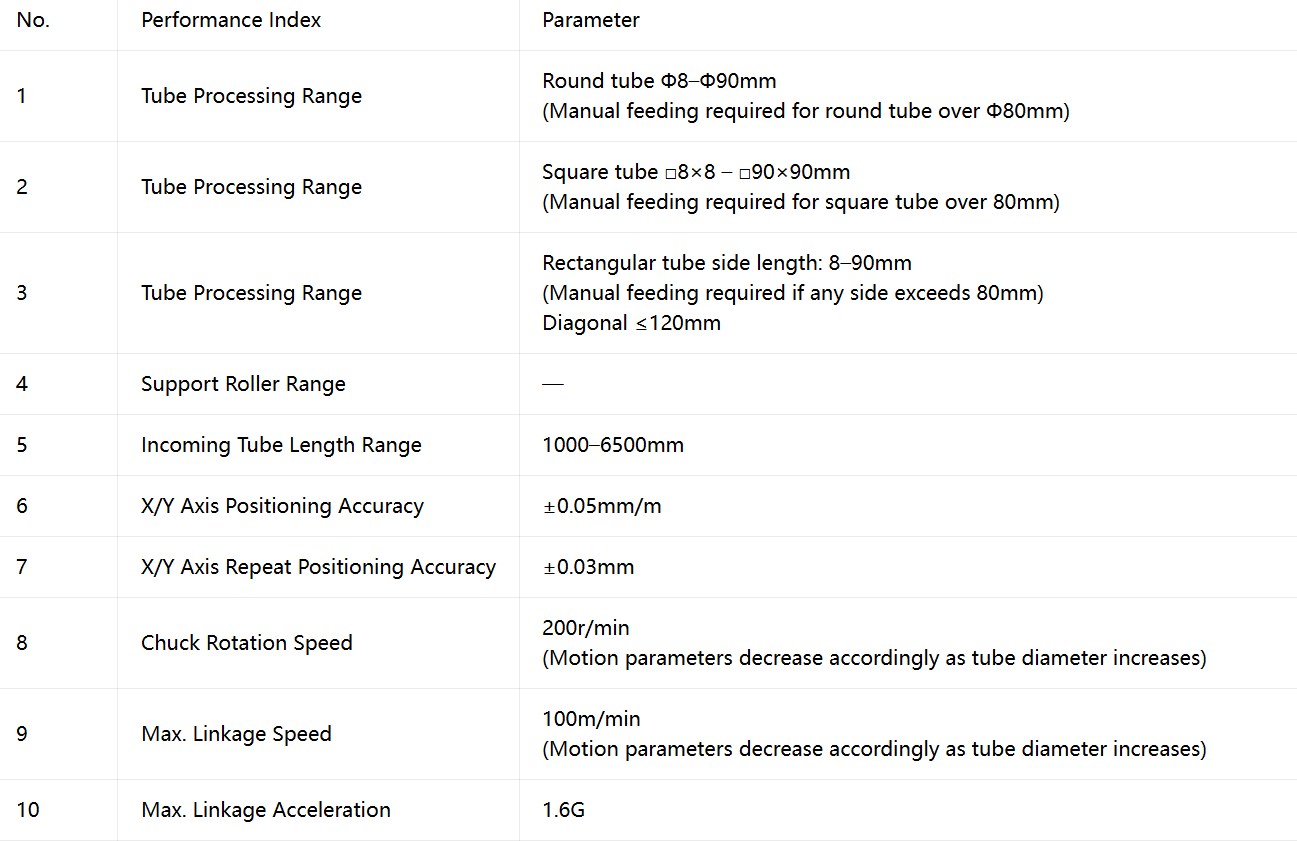Viewport: 1297px width, 841px height.
Task: Click the dash value for Support Roller Range
Action: click(553, 384)
